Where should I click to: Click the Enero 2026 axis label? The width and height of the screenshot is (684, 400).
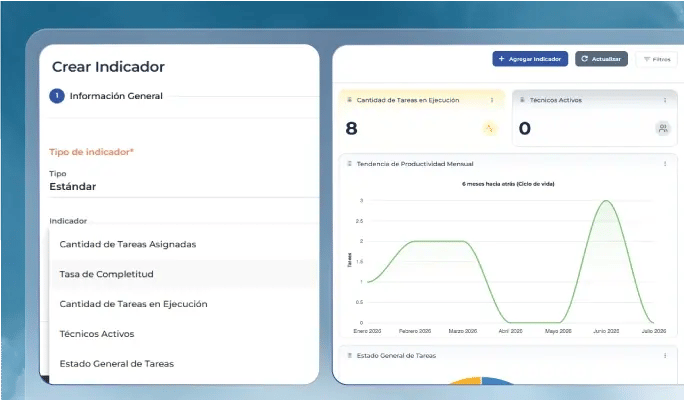tap(367, 331)
